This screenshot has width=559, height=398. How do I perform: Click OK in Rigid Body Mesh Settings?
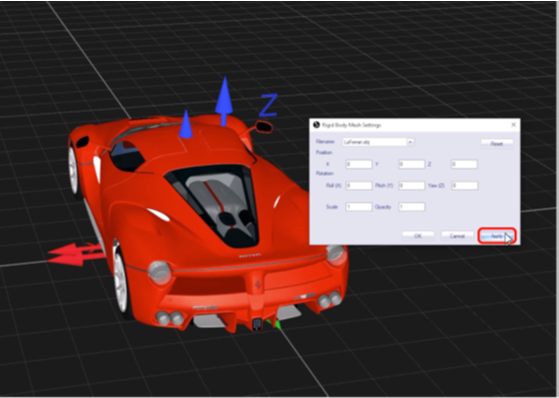tap(418, 236)
